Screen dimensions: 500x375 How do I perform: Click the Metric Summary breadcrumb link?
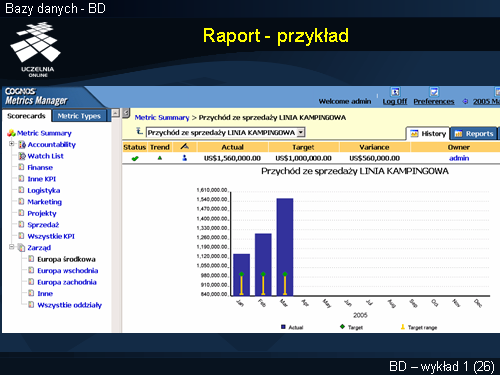point(162,118)
